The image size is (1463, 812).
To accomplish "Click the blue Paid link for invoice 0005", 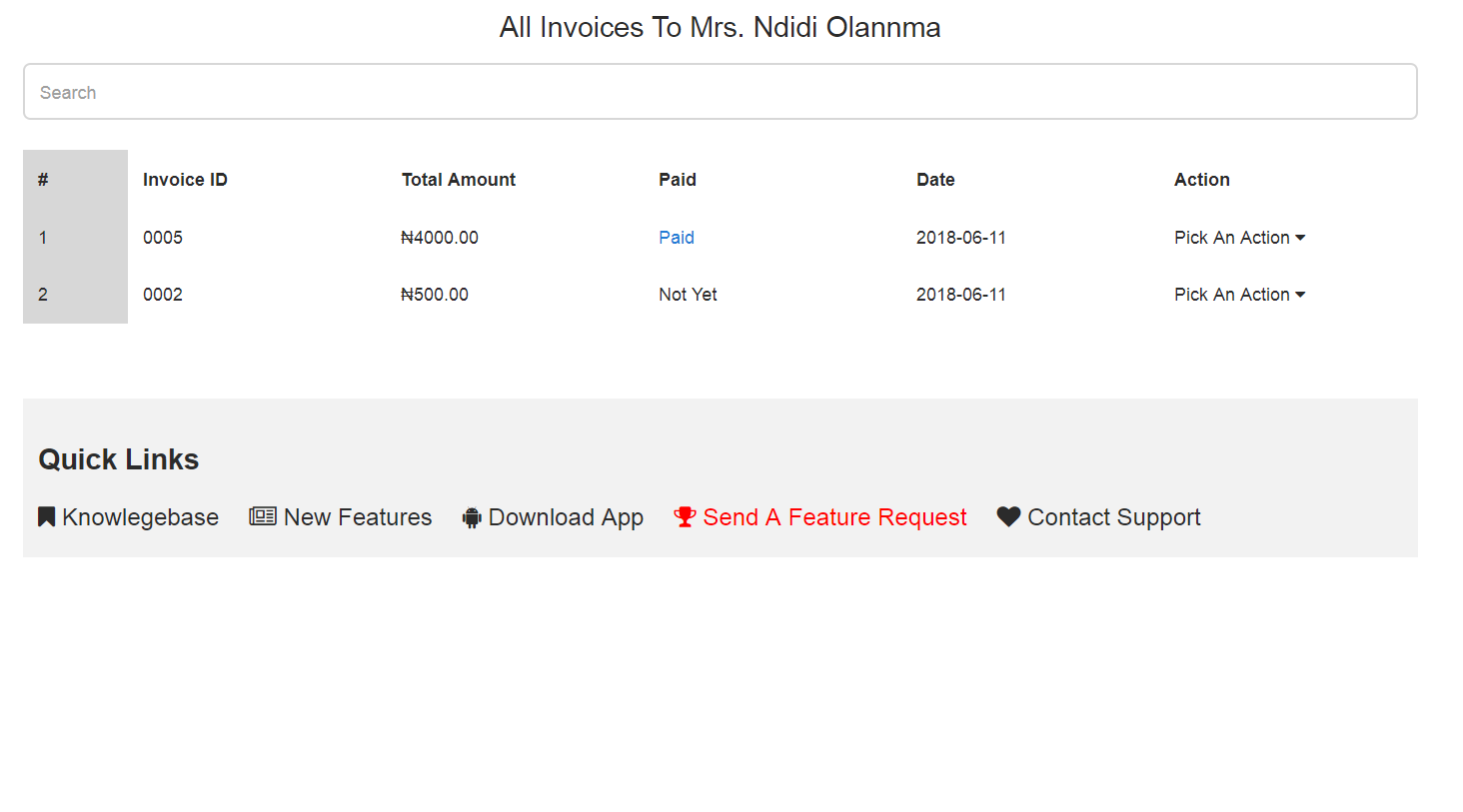I will click(677, 238).
